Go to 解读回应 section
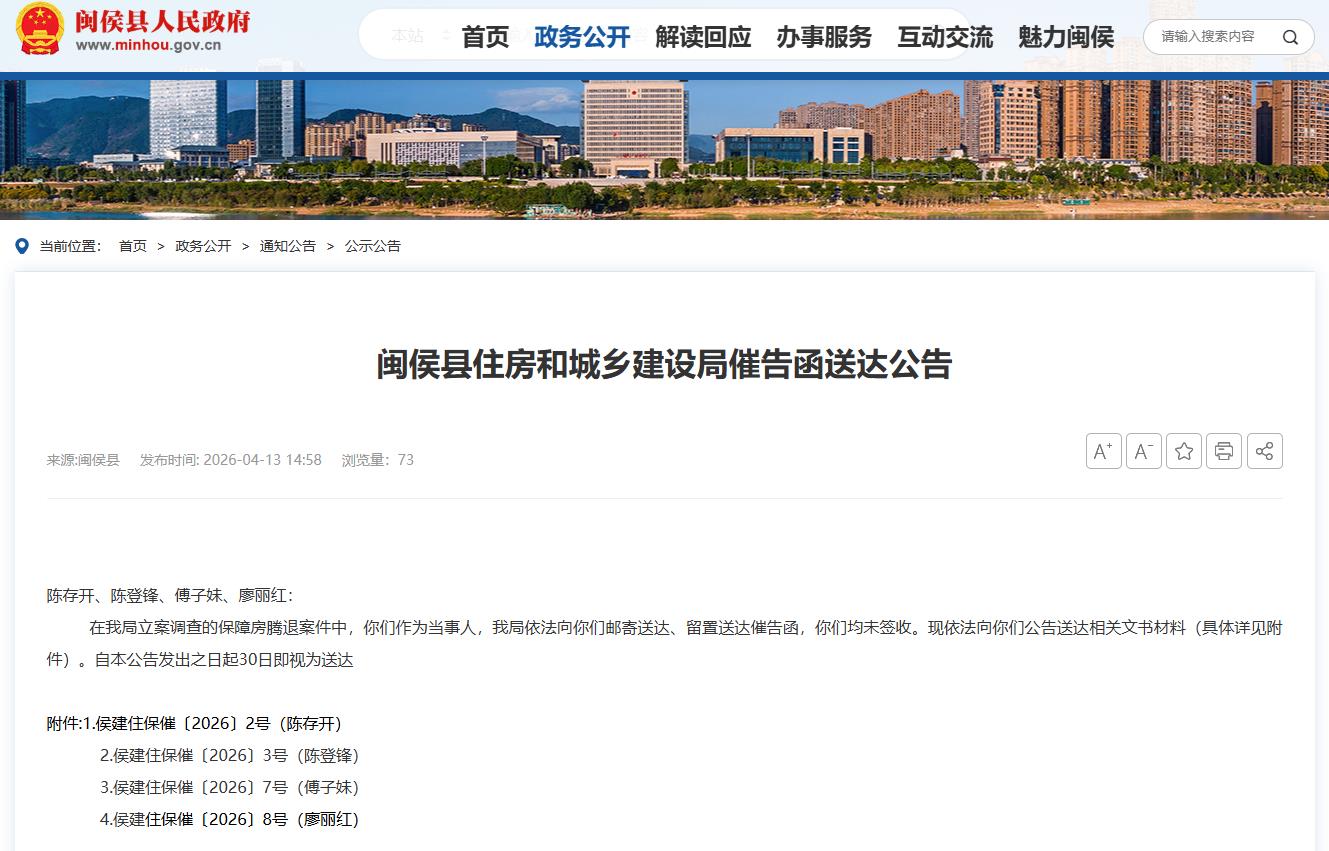 point(703,38)
